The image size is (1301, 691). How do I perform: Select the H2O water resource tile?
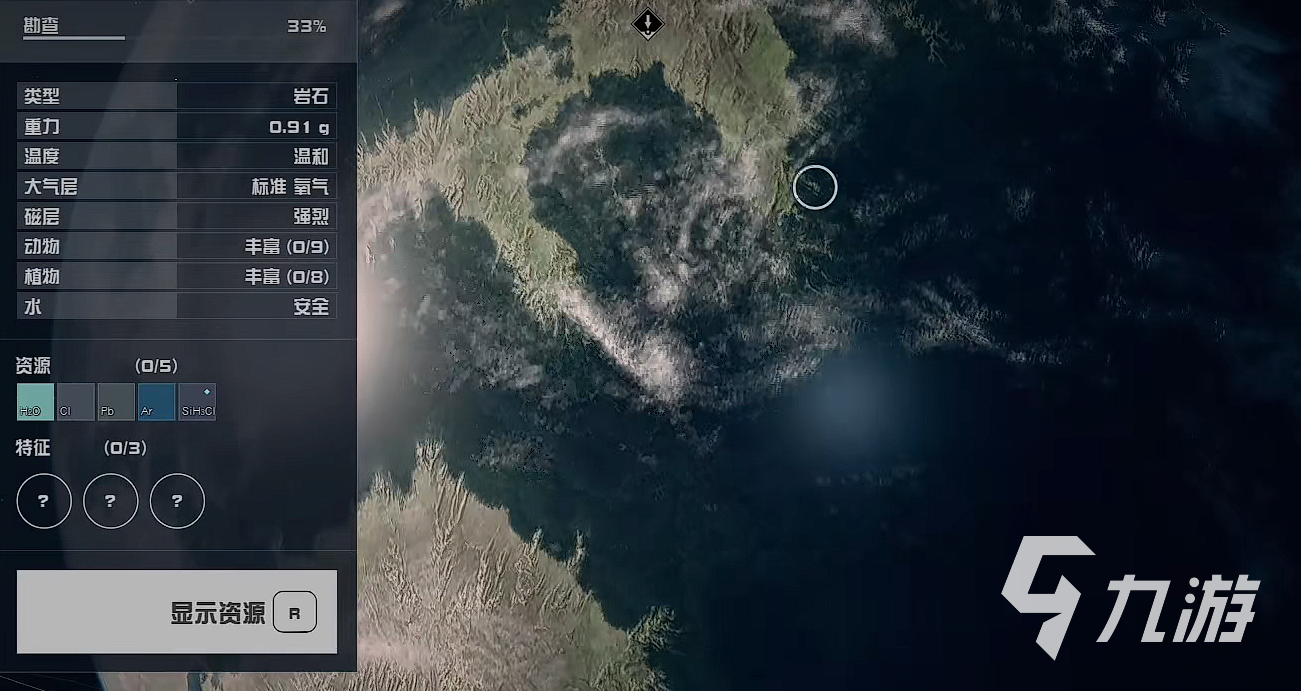pos(36,402)
